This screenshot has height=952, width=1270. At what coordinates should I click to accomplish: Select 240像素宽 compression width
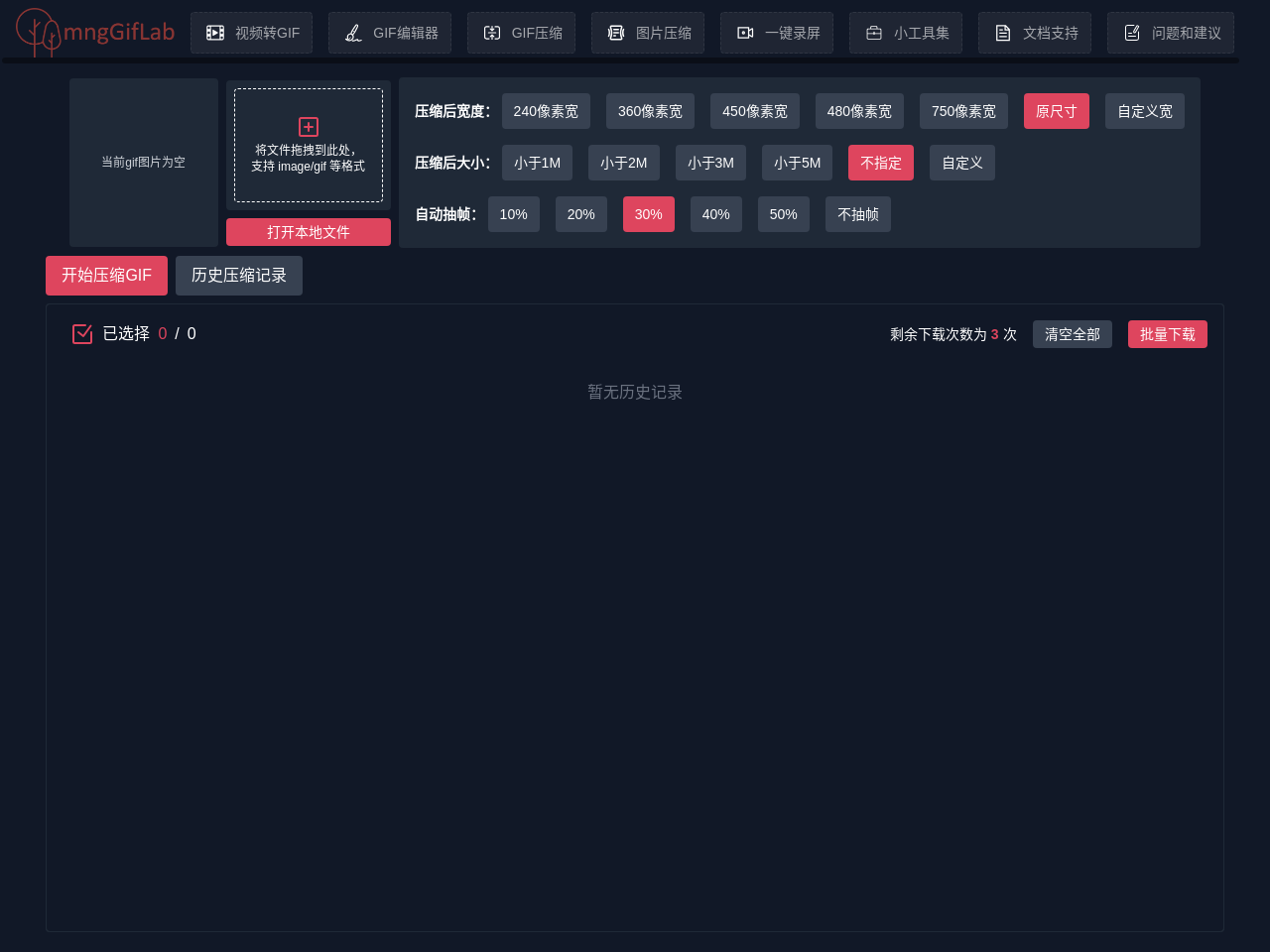click(x=546, y=111)
